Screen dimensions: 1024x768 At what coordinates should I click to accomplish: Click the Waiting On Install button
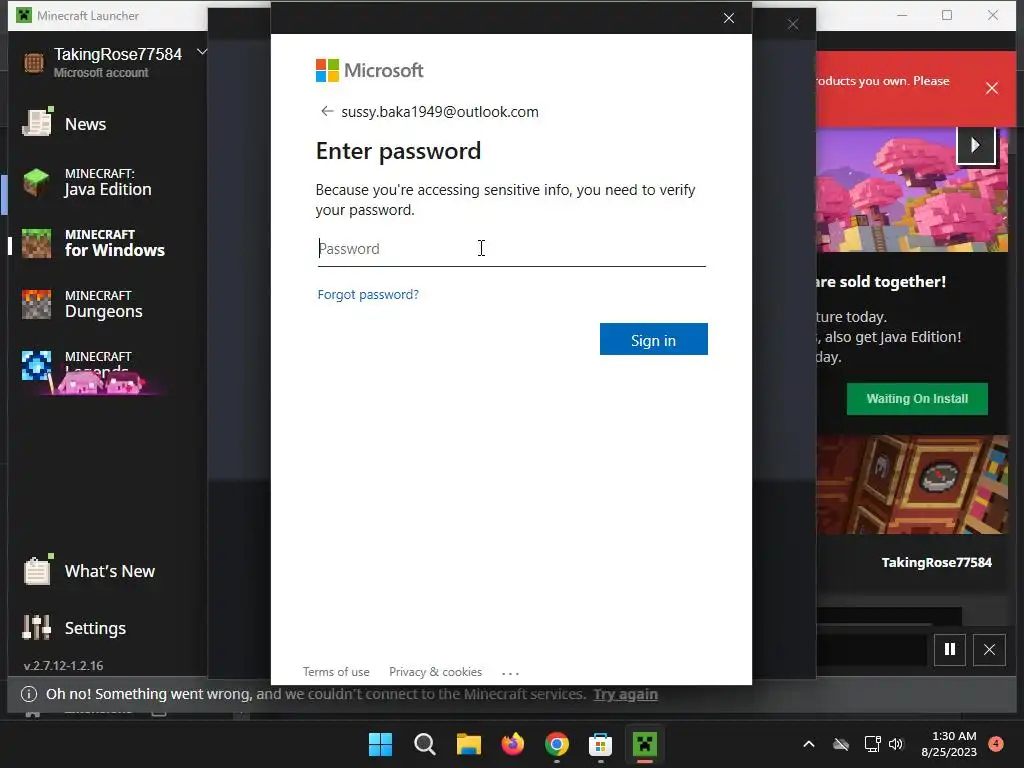917,398
